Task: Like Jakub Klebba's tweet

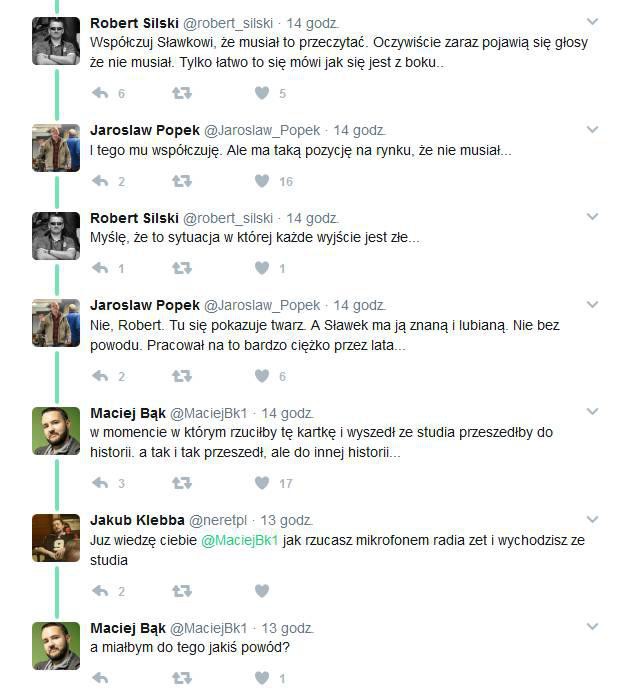Action: tap(262, 591)
